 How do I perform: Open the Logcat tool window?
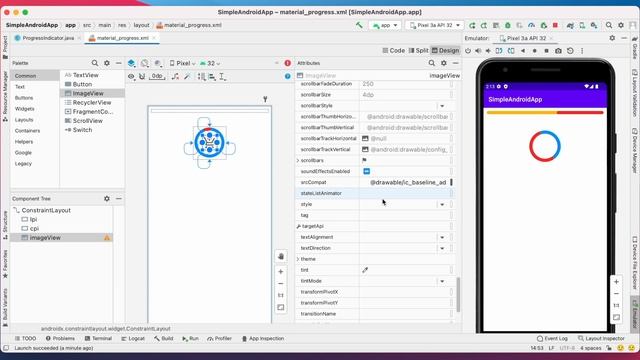tap(133, 339)
